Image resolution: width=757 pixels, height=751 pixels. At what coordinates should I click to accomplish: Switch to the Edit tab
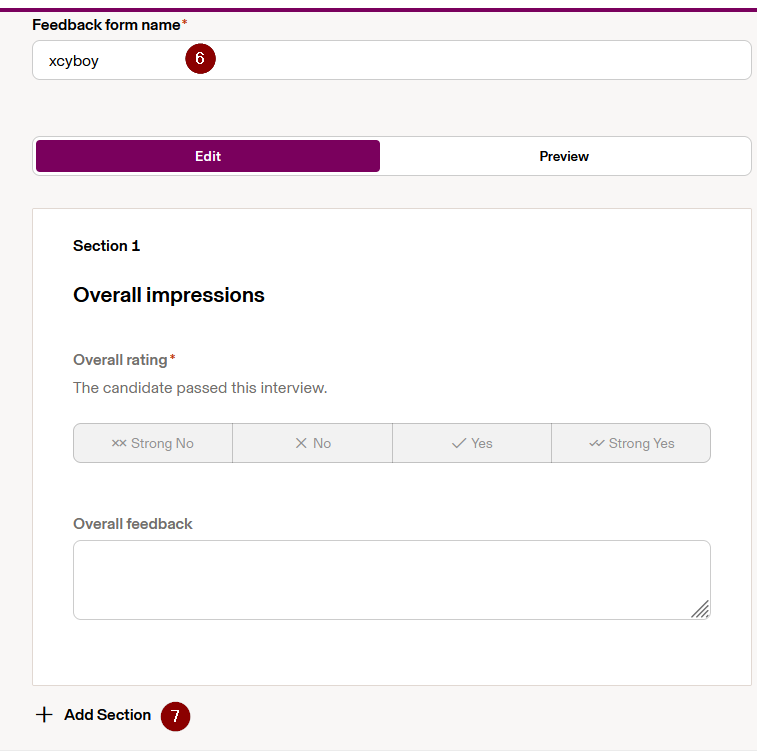tap(208, 156)
